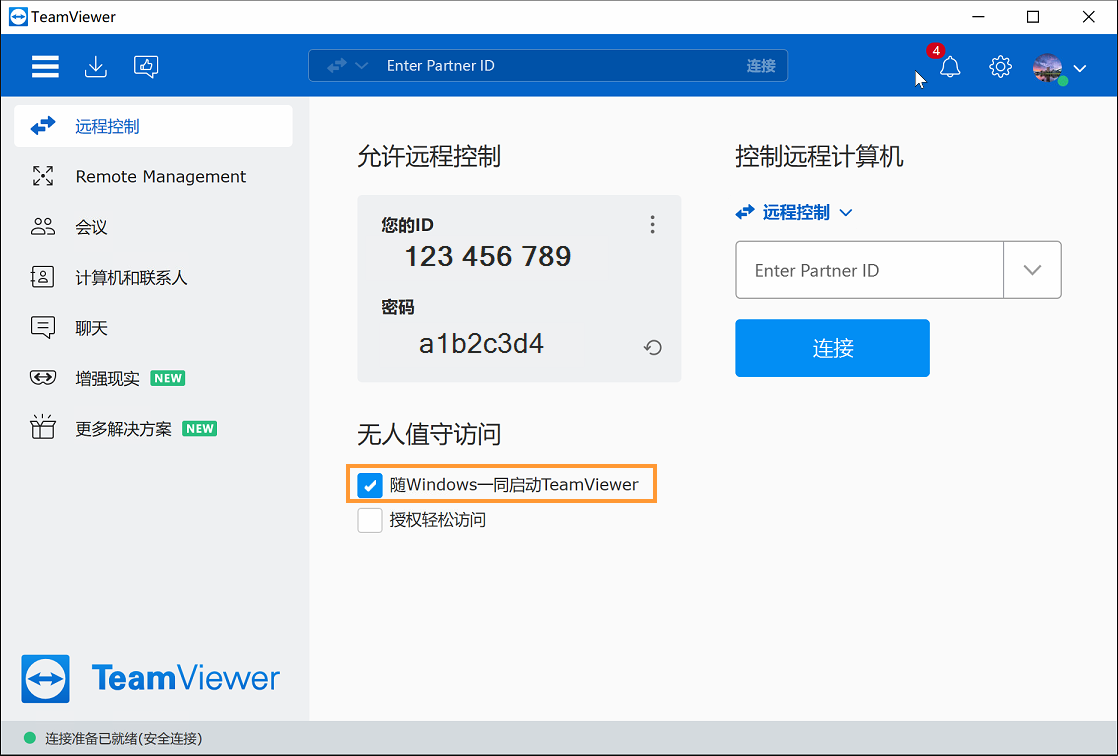Click the password a1b2c3d4
1118x756 pixels.
tap(481, 344)
